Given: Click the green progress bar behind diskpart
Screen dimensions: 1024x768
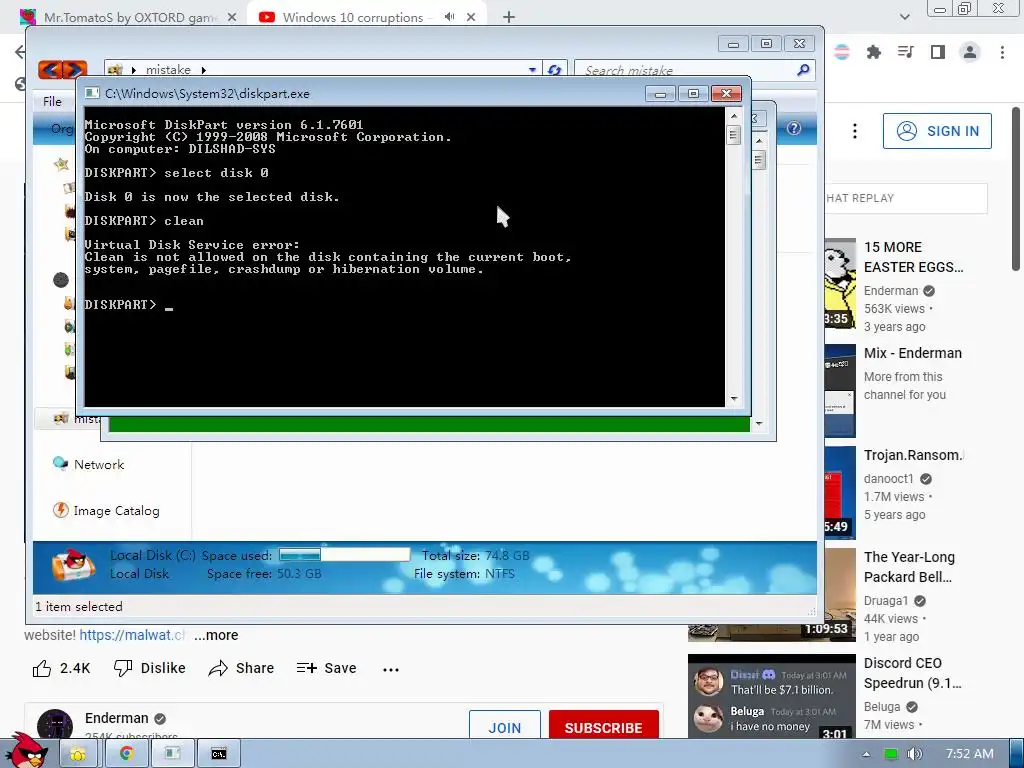Looking at the screenshot, I should tap(429, 424).
